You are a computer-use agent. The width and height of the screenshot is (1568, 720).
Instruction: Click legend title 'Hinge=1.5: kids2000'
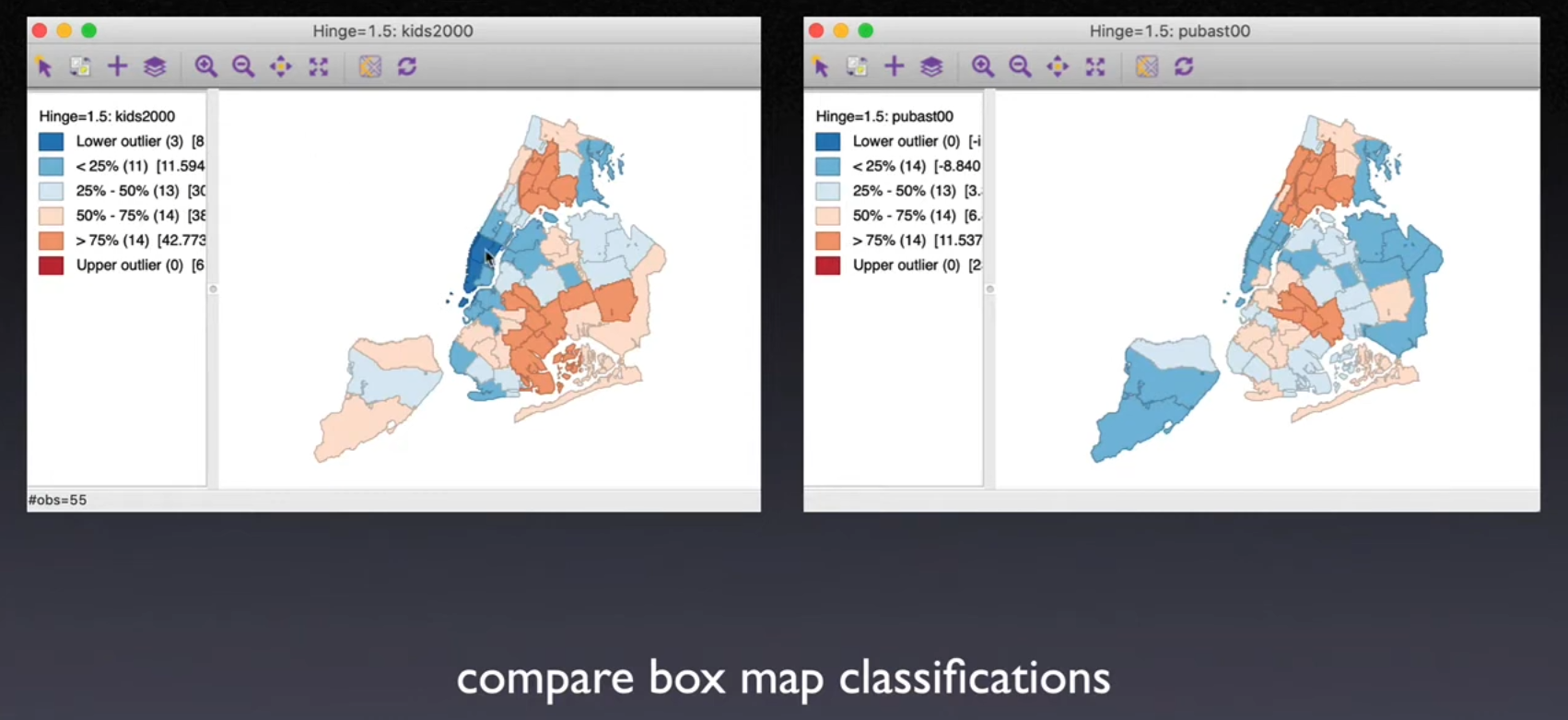[107, 116]
